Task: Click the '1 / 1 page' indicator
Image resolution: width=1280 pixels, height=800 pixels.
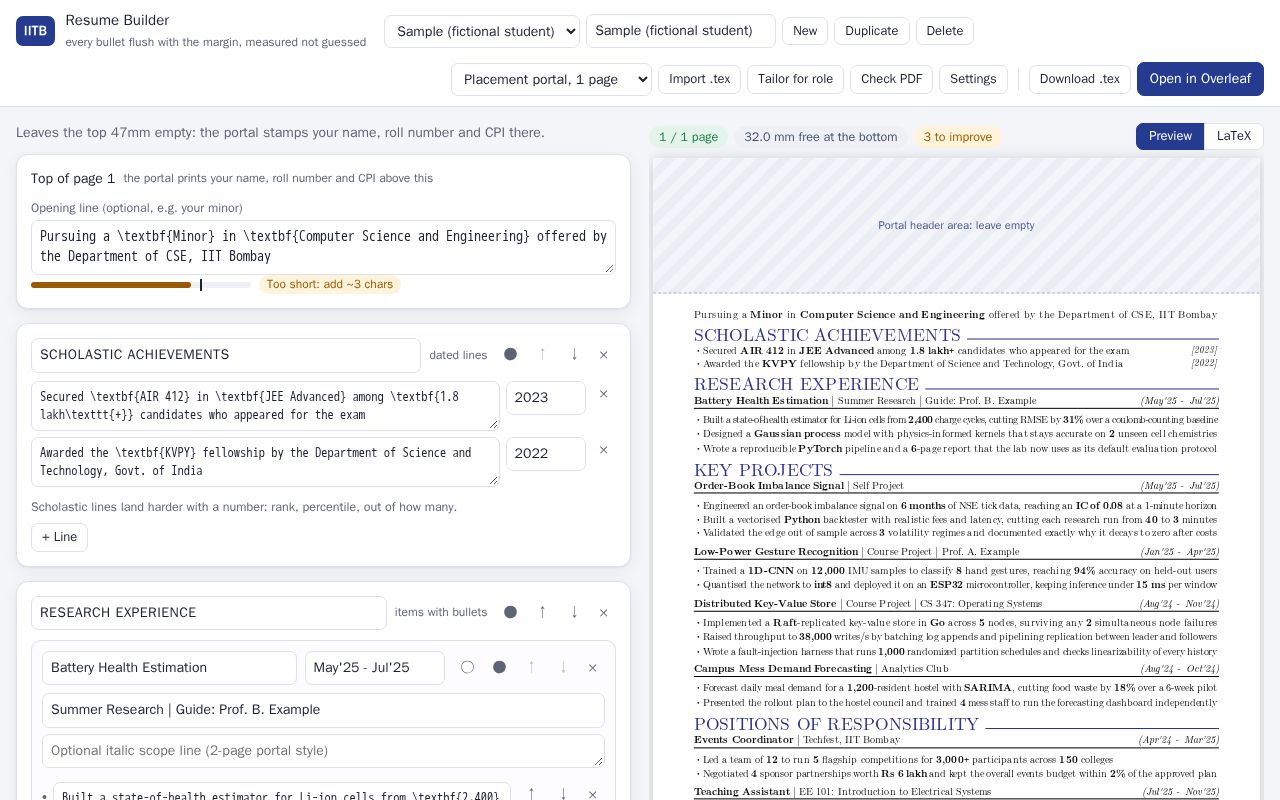Action: [689, 137]
